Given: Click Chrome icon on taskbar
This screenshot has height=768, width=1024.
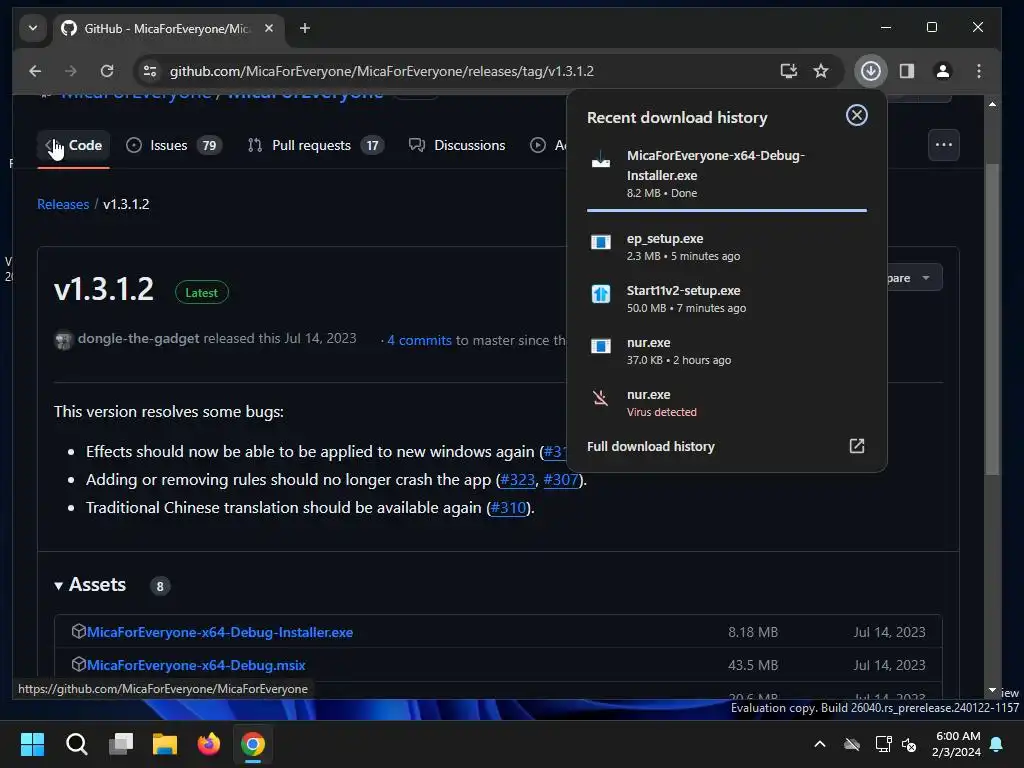Looking at the screenshot, I should pos(253,744).
